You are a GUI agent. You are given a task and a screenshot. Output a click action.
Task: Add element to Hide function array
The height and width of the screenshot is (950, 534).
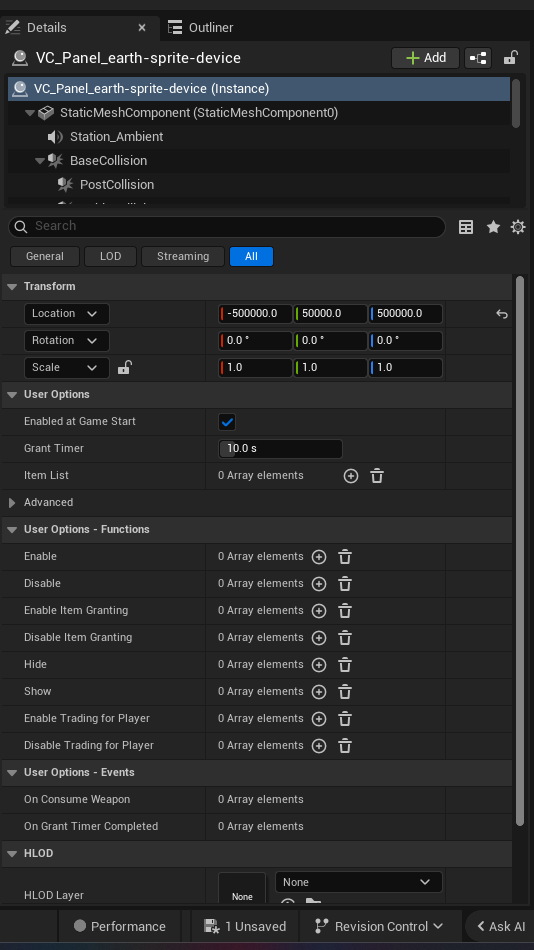click(319, 665)
